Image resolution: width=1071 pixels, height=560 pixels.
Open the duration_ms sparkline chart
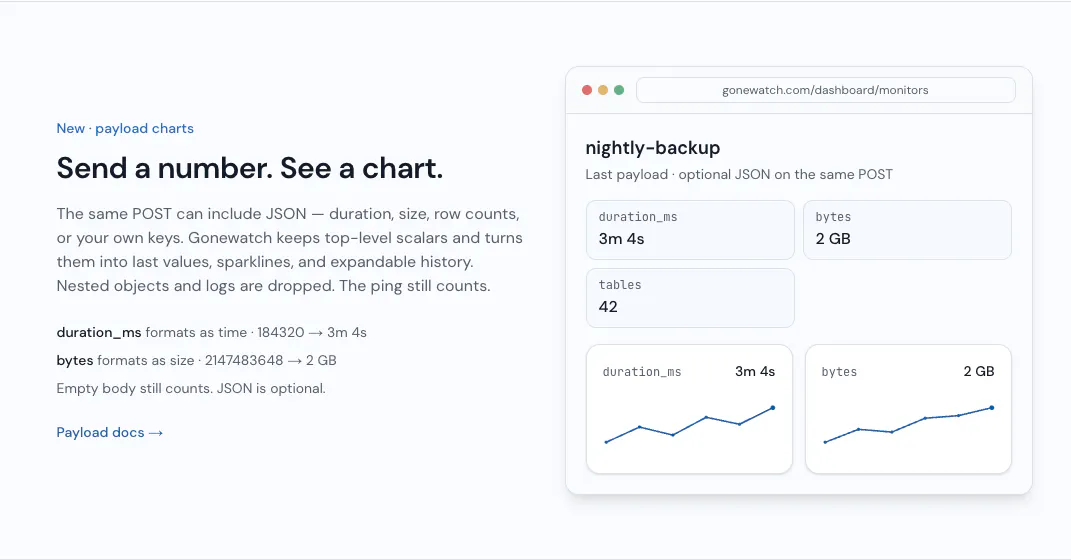tap(689, 409)
